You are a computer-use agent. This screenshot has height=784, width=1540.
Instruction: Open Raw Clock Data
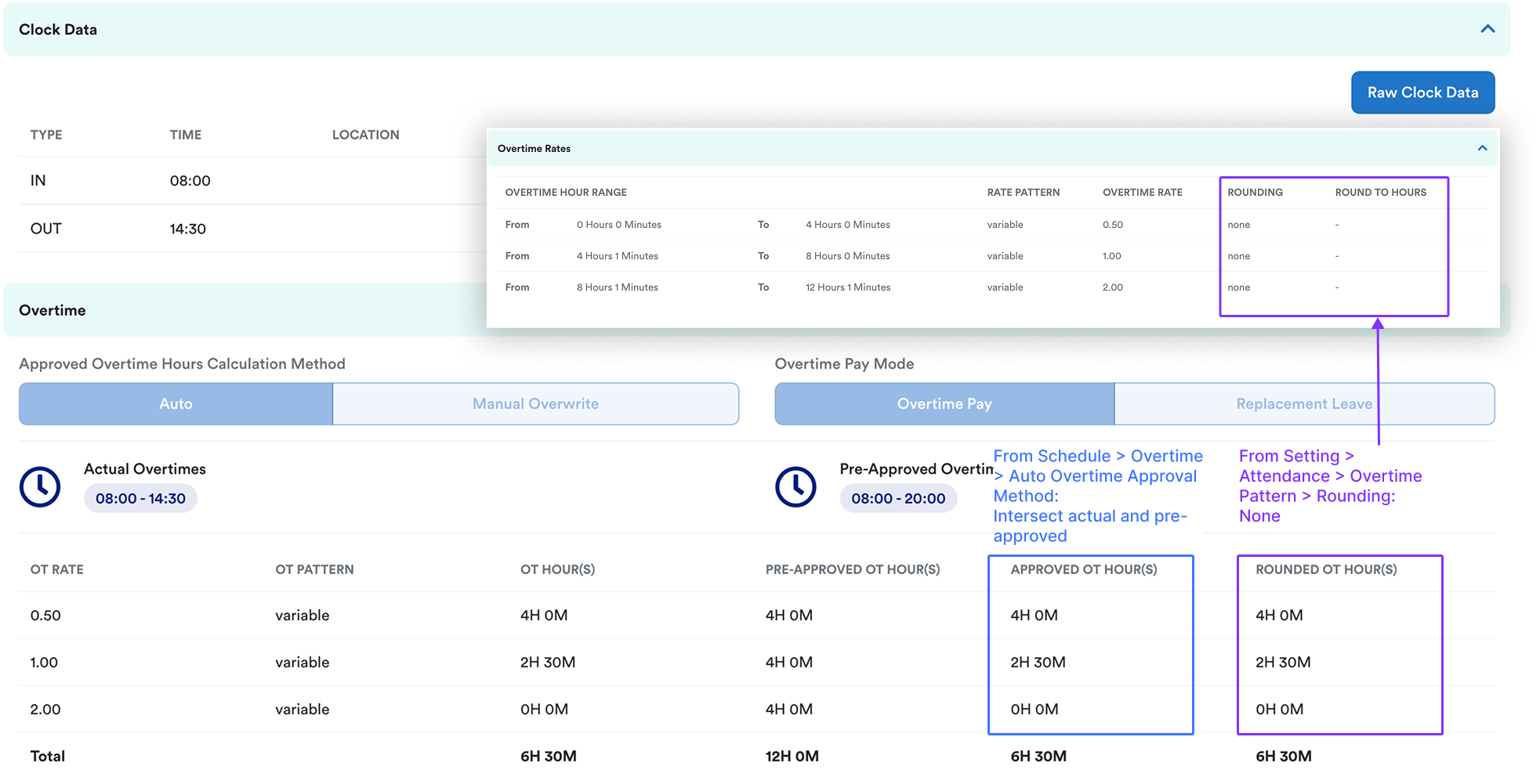[x=1422, y=92]
